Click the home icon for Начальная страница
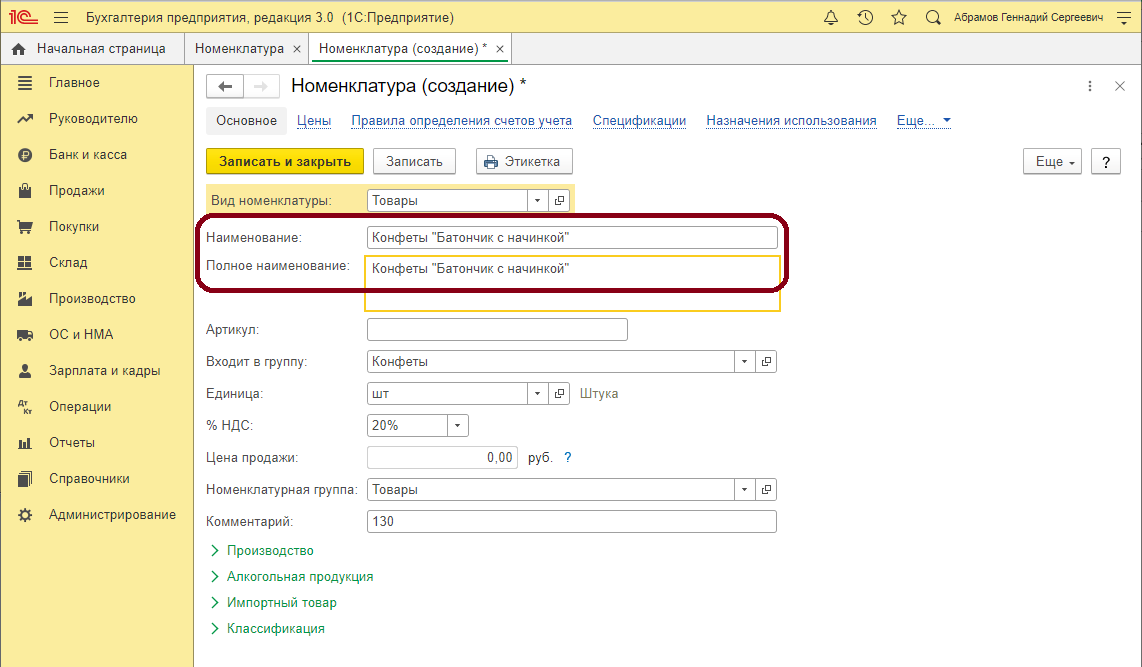Screen dimensions: 1142x667 click(x=18, y=49)
